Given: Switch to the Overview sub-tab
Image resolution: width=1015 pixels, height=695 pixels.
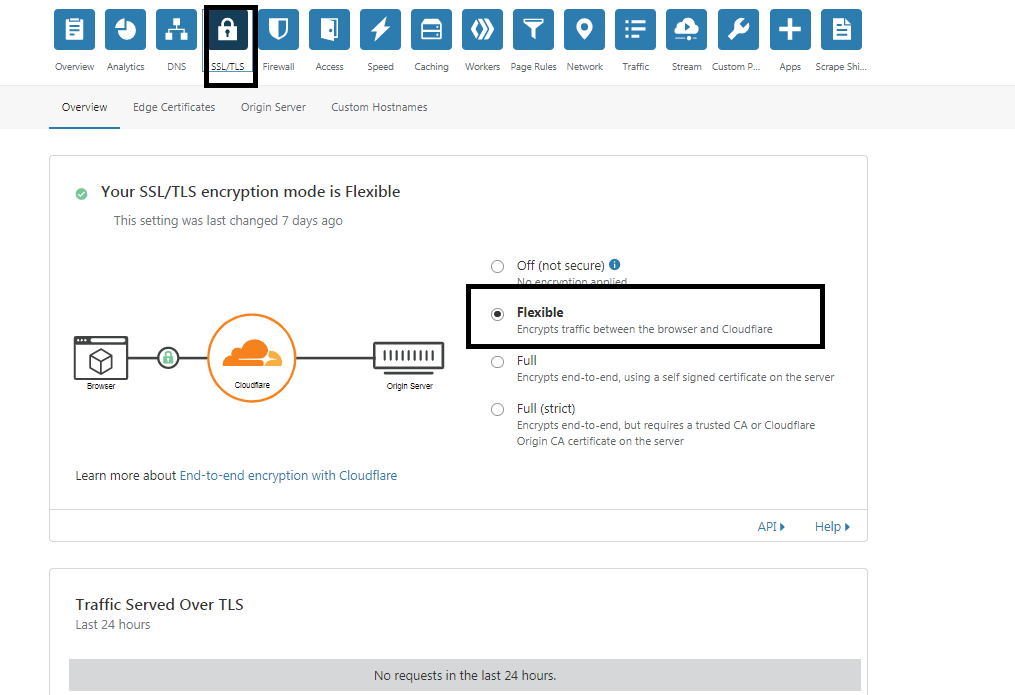Looking at the screenshot, I should 84,107.
